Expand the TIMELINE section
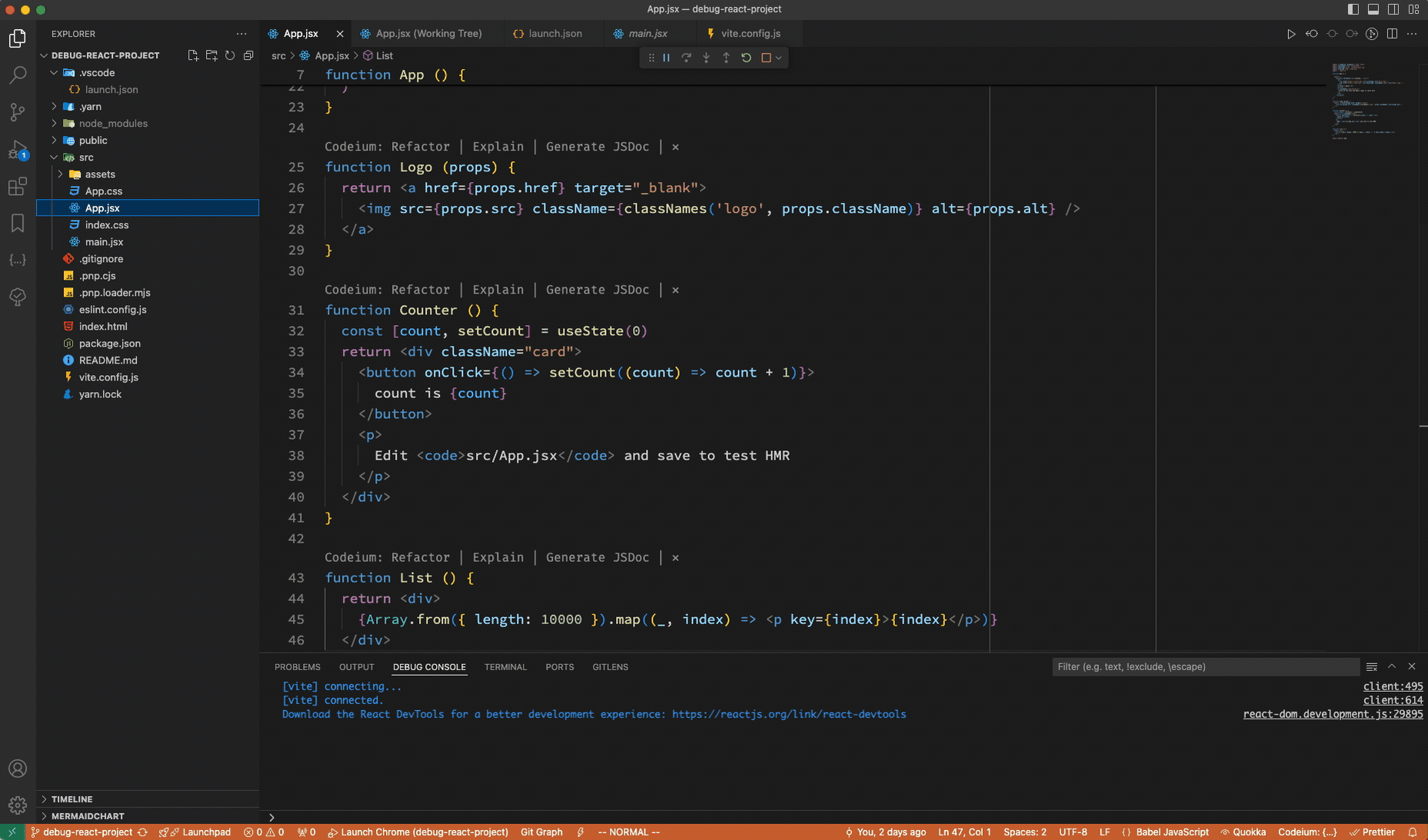This screenshot has width=1428, height=840. coord(72,799)
